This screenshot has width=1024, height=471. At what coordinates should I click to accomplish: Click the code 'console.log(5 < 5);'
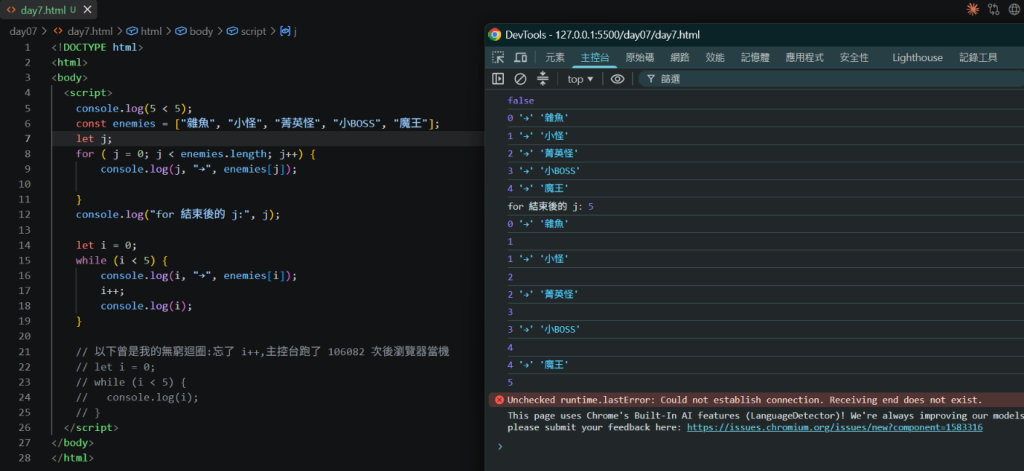pos(135,108)
